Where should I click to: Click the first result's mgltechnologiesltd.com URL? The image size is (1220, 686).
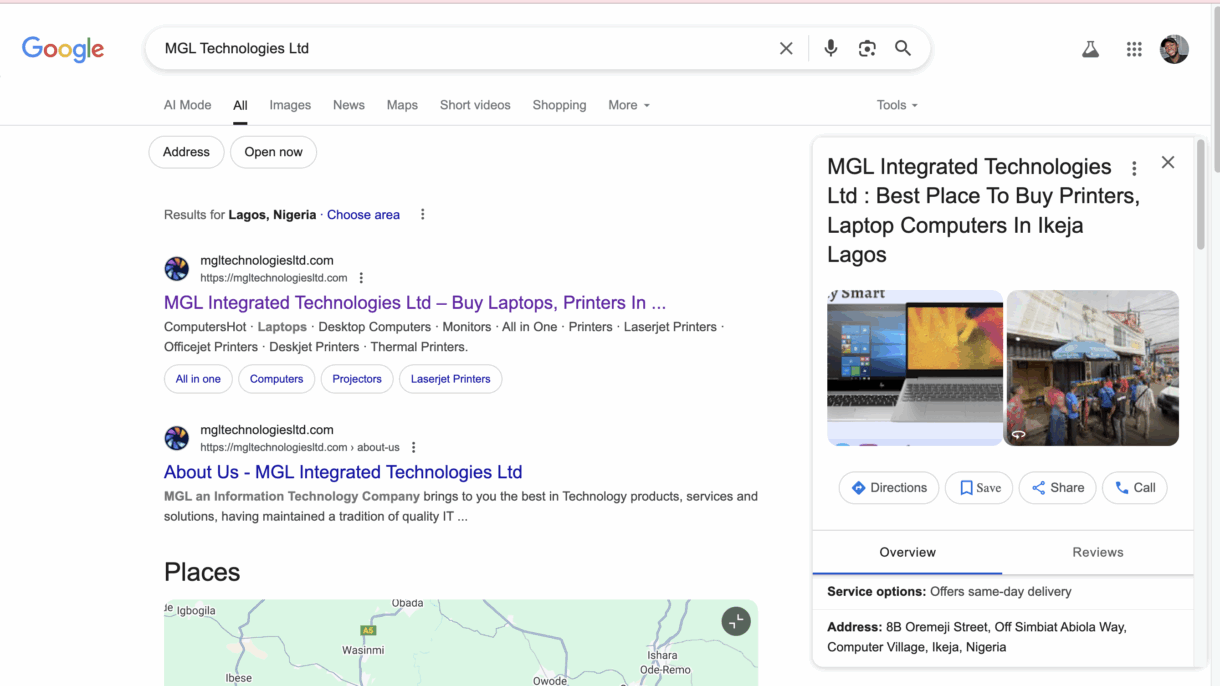[x=274, y=278]
